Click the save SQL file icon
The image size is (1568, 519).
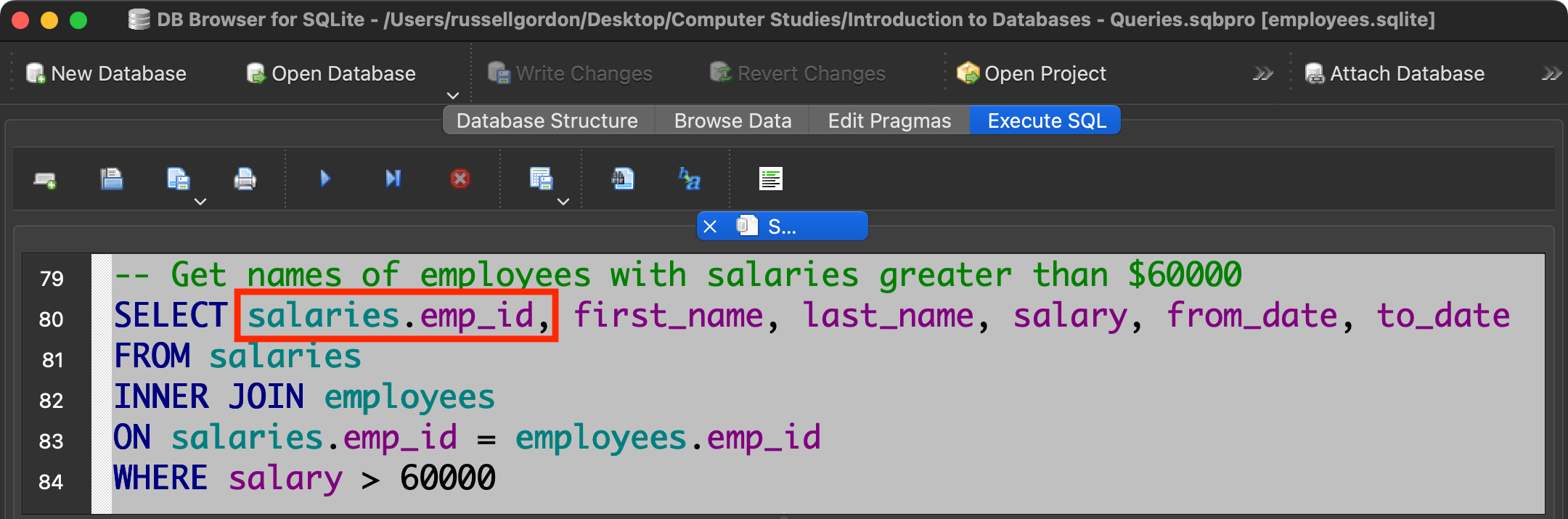click(178, 179)
